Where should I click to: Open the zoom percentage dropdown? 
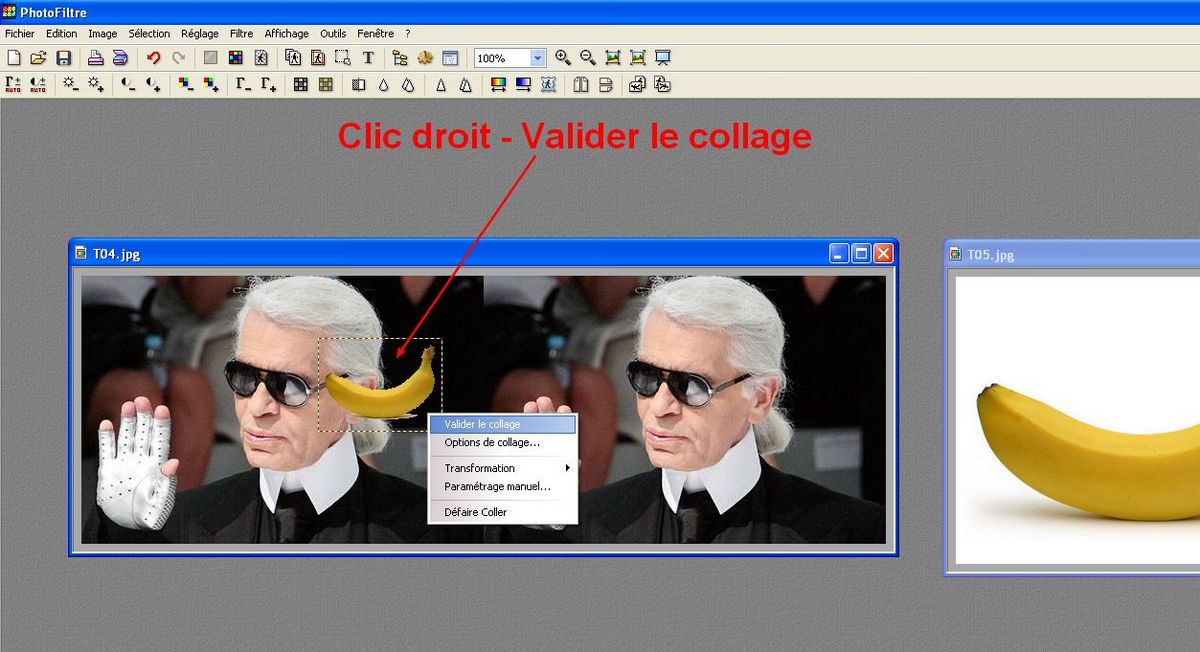[538, 59]
